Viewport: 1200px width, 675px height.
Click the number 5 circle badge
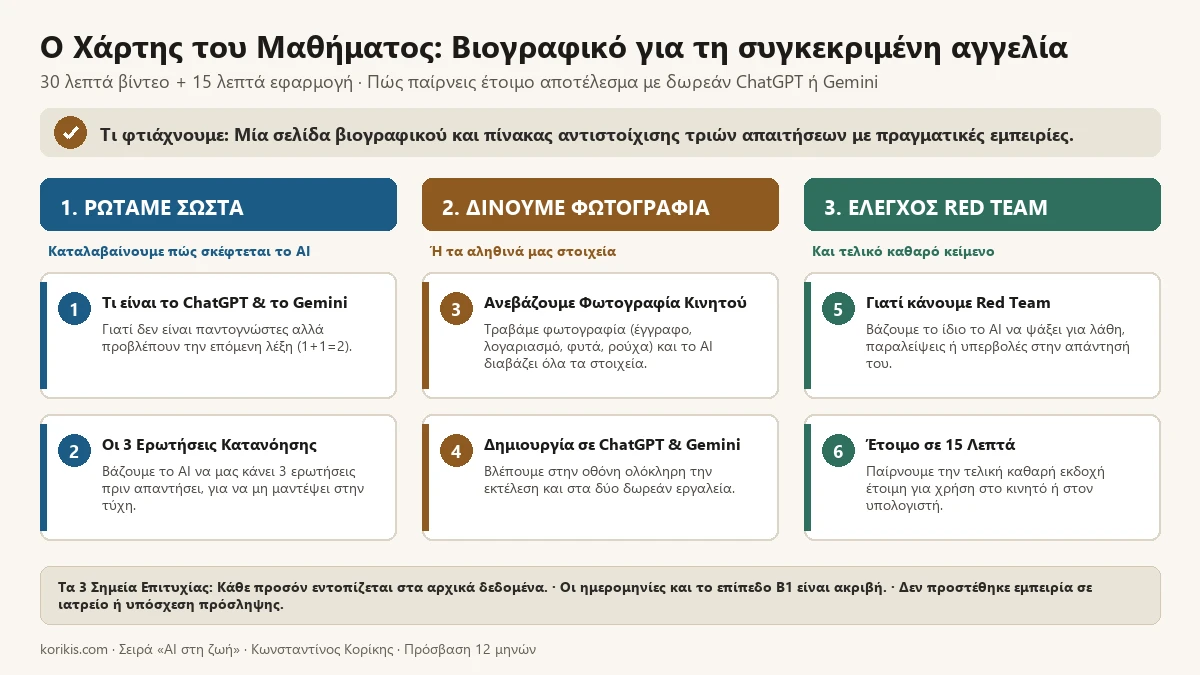pyautogui.click(x=838, y=310)
